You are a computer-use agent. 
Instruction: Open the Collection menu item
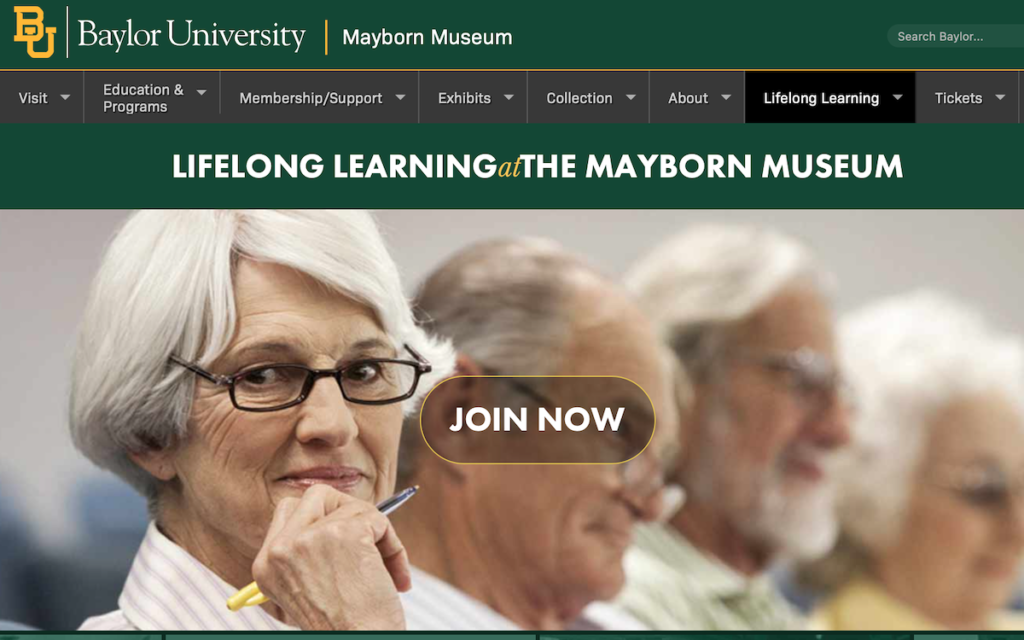[579, 98]
